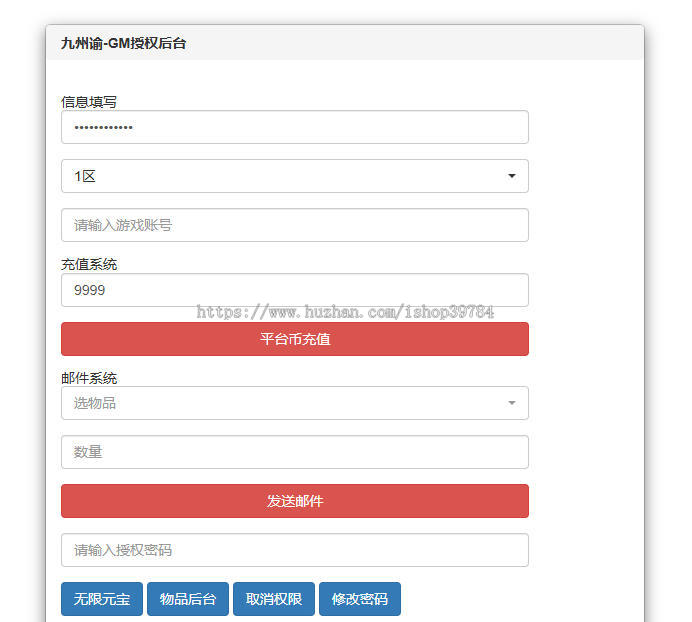Viewport: 692px width, 622px height.
Task: Open the 1区 server dropdown
Action: [x=295, y=176]
